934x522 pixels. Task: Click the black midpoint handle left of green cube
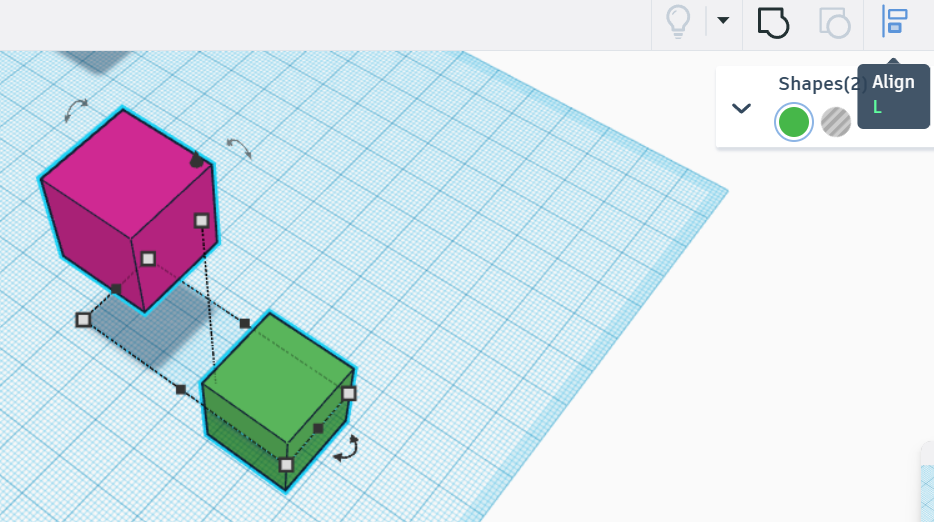point(180,390)
